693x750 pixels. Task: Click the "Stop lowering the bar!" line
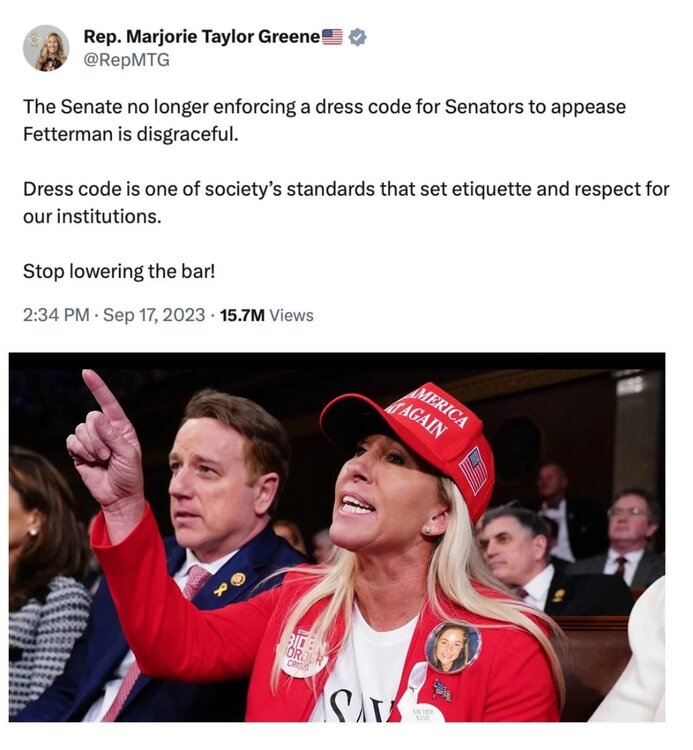(118, 271)
